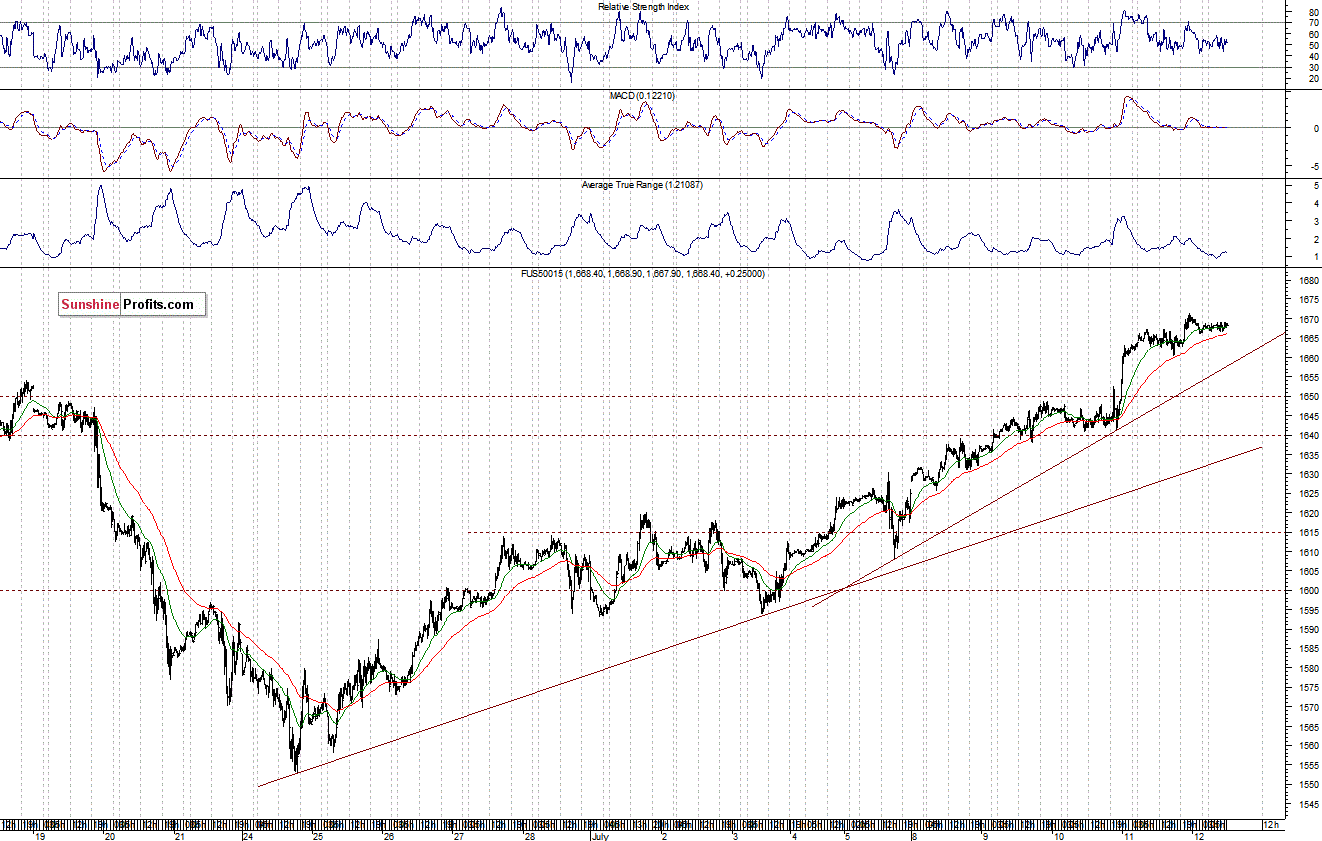
Task: Click price axis label 1600
Action: [x=1308, y=591]
